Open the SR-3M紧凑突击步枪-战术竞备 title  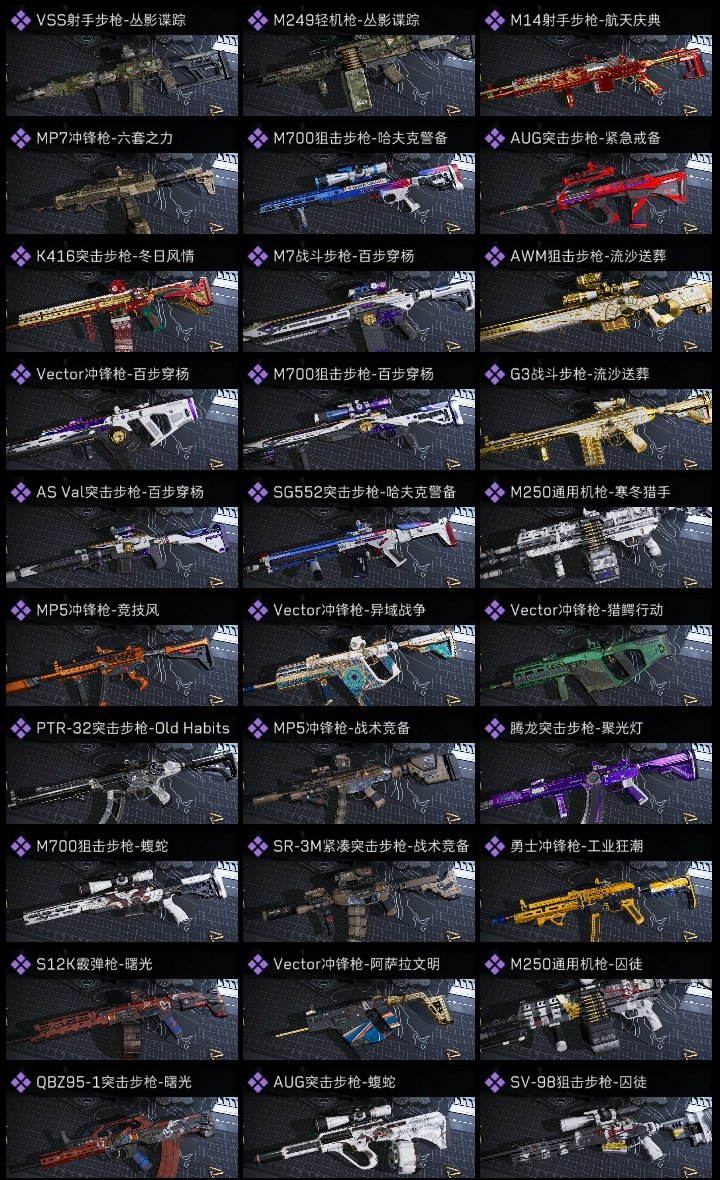(371, 846)
